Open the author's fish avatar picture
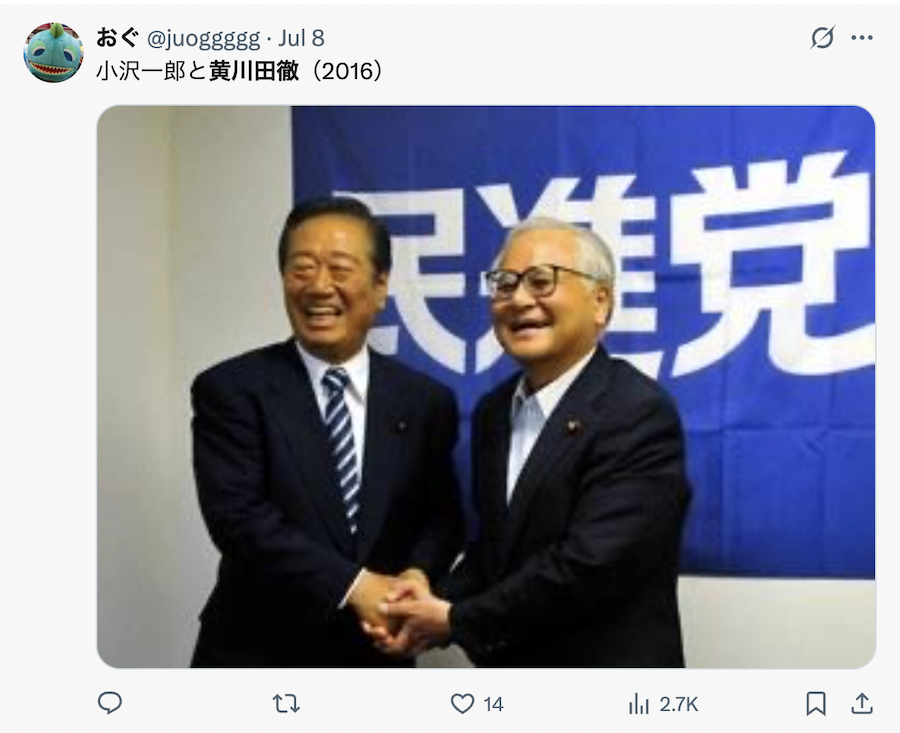The width and height of the screenshot is (900, 733). (x=53, y=53)
